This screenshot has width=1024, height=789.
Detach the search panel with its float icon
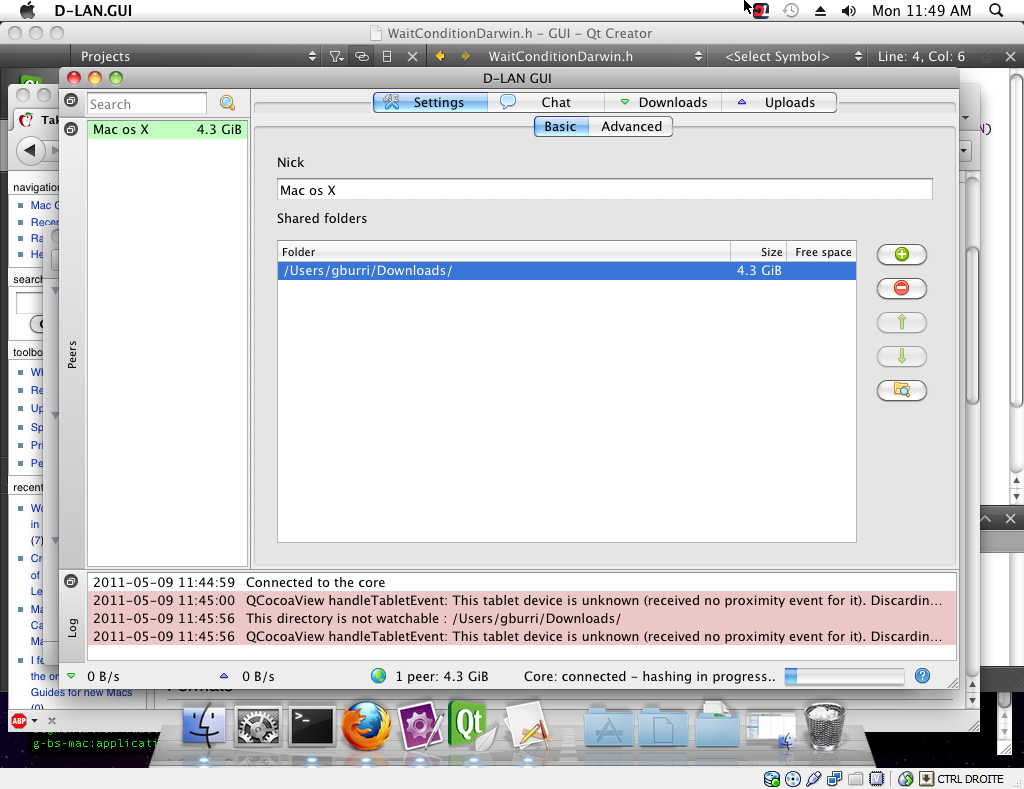pyautogui.click(x=71, y=101)
